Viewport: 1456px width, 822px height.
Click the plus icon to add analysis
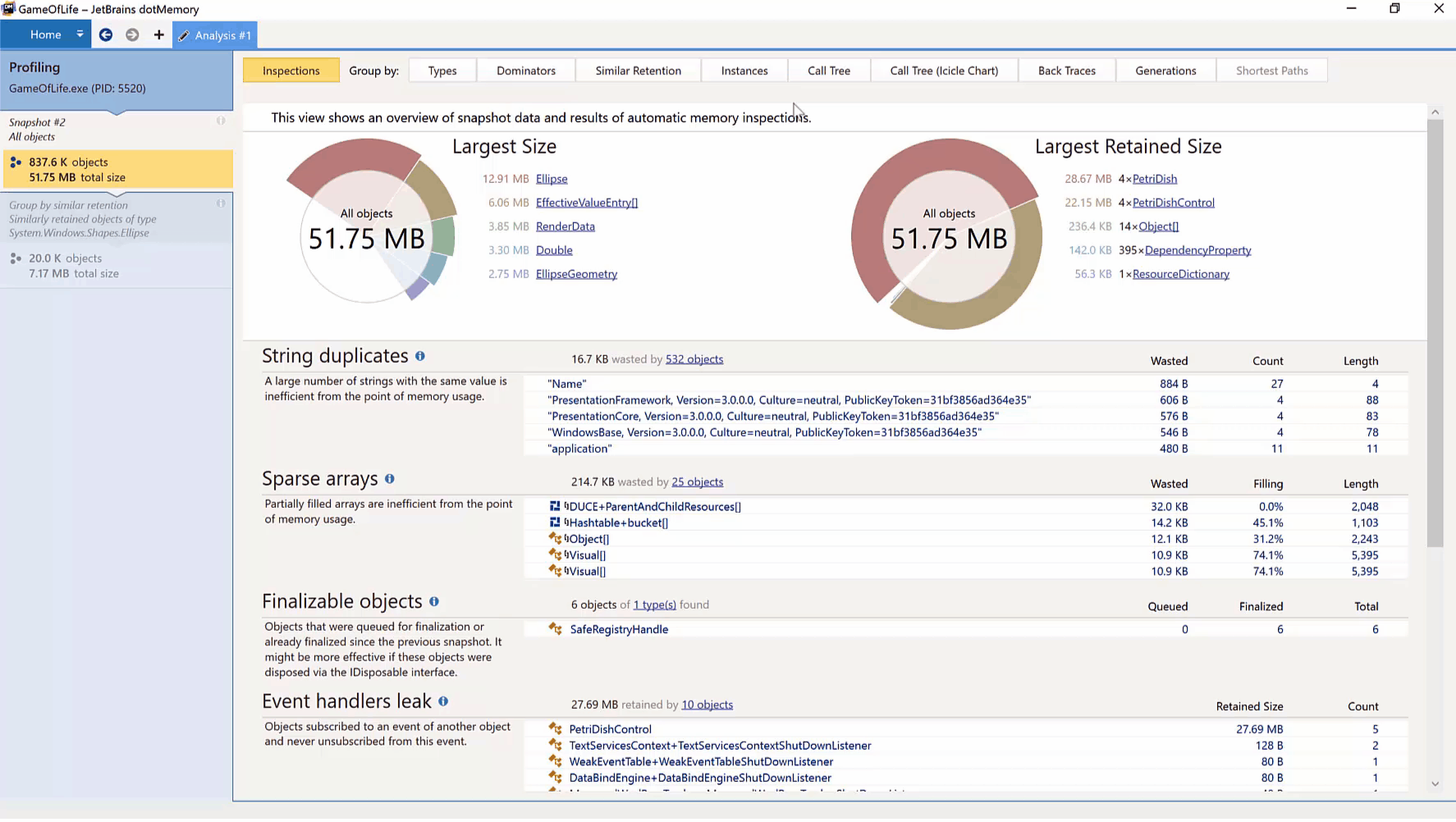[158, 34]
